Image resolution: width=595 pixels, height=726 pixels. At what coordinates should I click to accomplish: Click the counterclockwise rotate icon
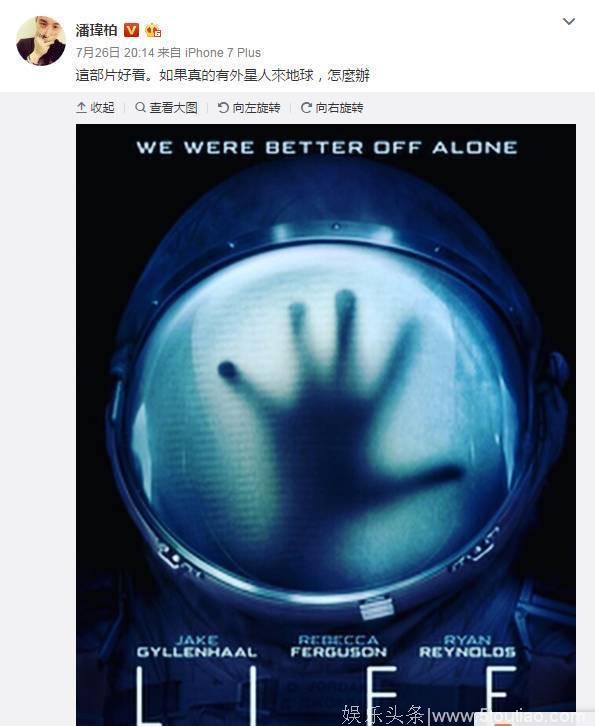pos(223,107)
